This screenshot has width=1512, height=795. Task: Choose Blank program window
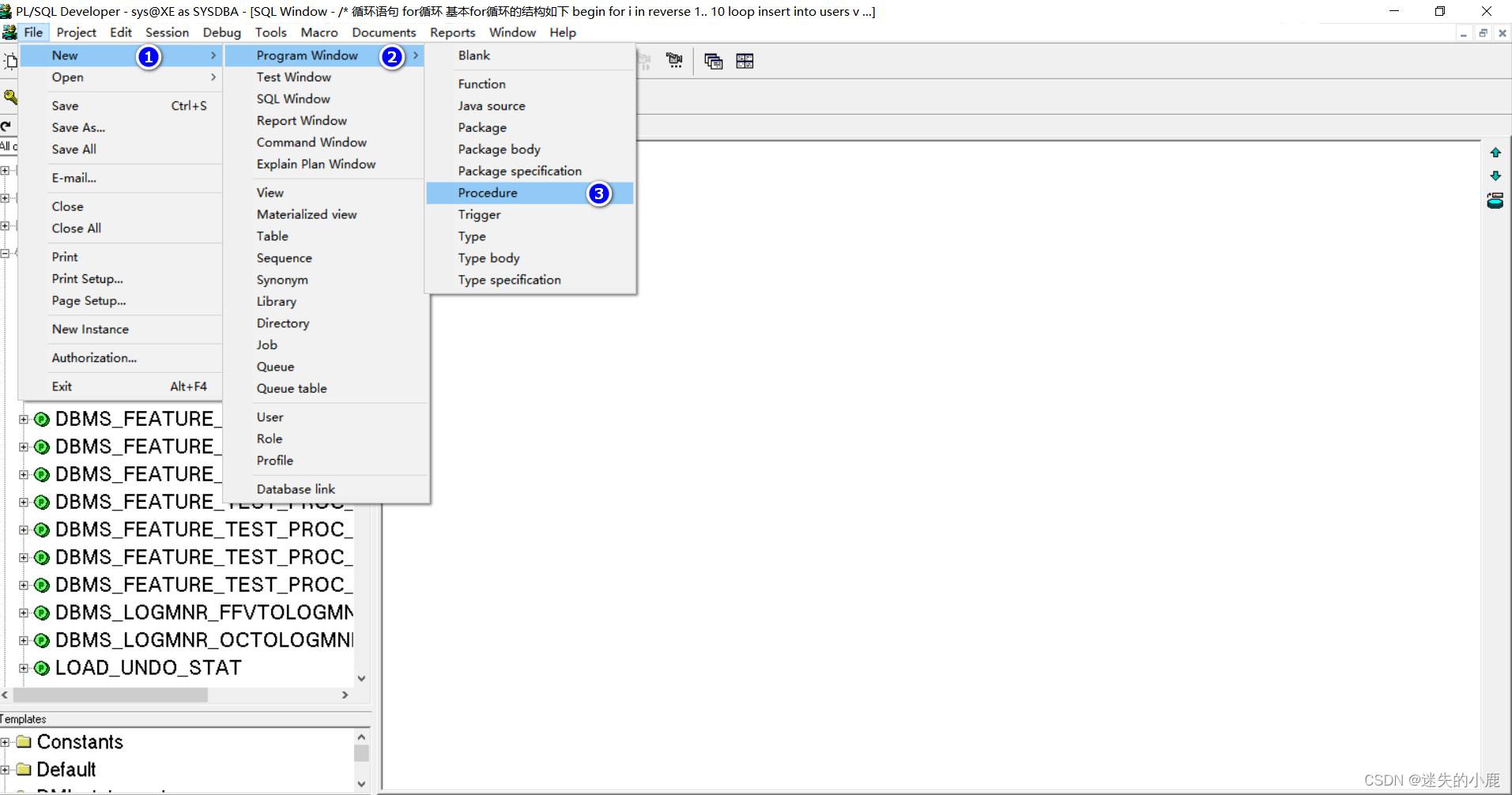click(530, 55)
